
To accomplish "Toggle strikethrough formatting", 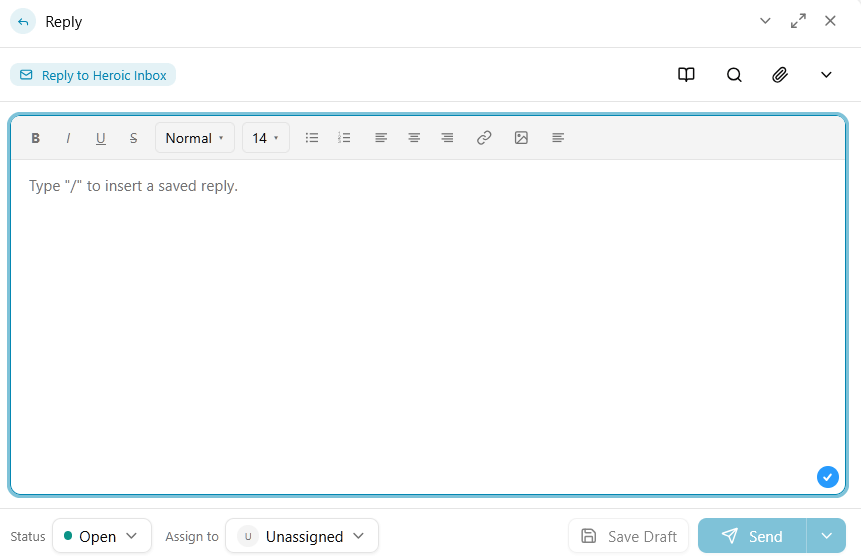I will (133, 138).
